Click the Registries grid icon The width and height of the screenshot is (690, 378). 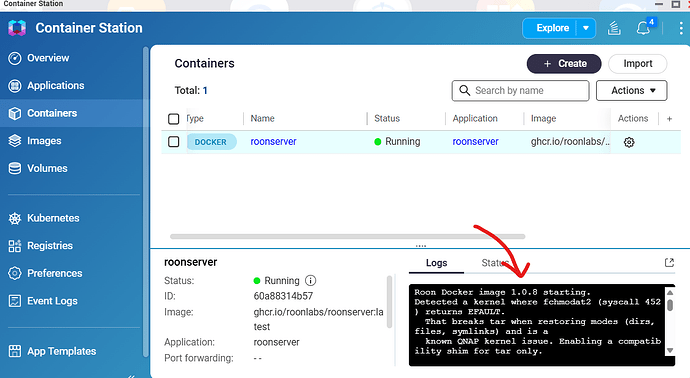click(15, 246)
